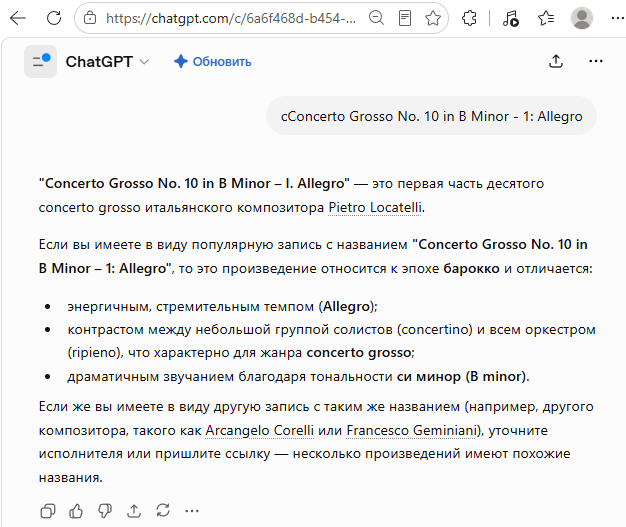
Task: Add this page to favorites
Action: pos(433,18)
